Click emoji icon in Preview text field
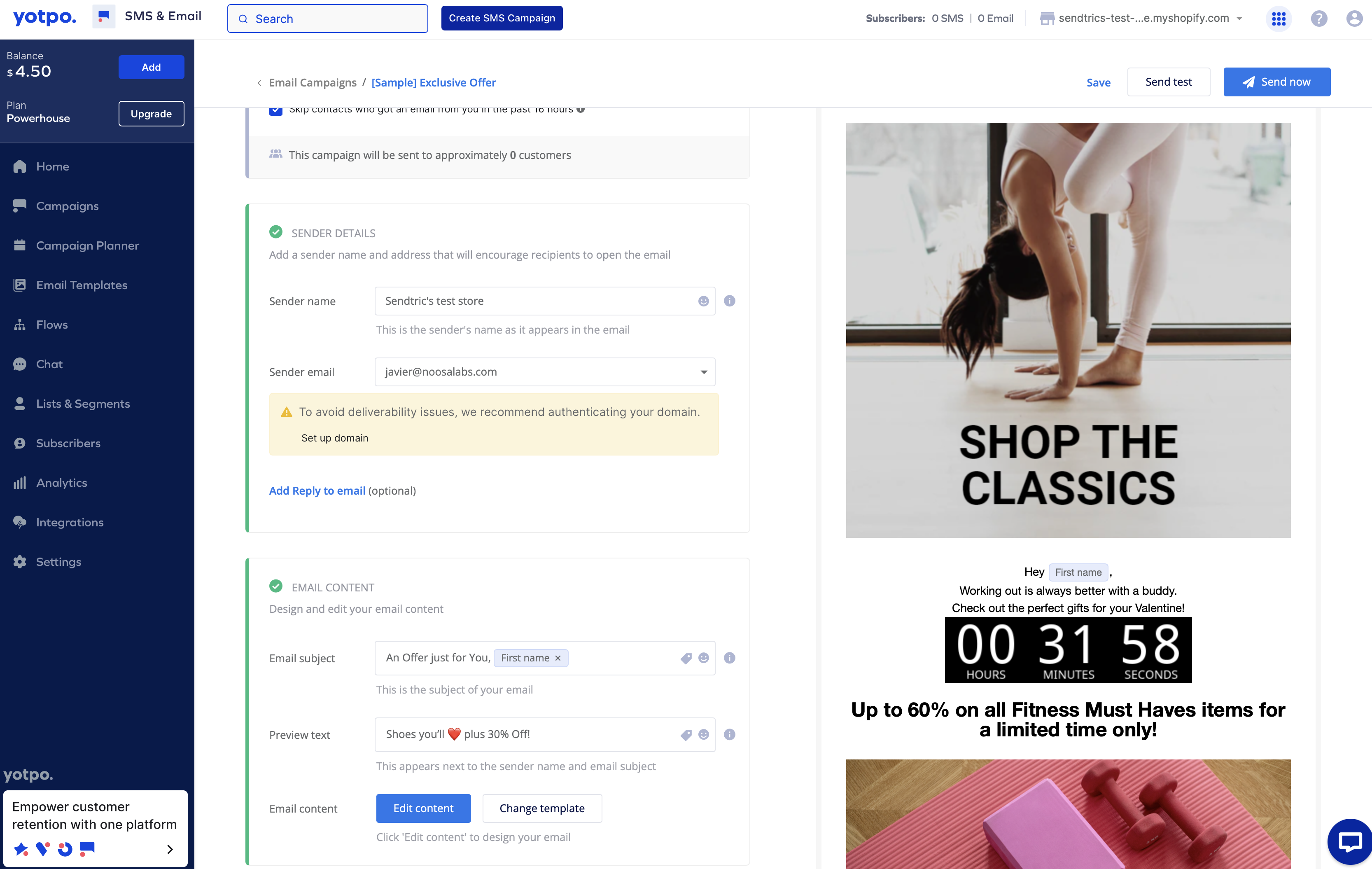The width and height of the screenshot is (1372, 869). (x=704, y=734)
